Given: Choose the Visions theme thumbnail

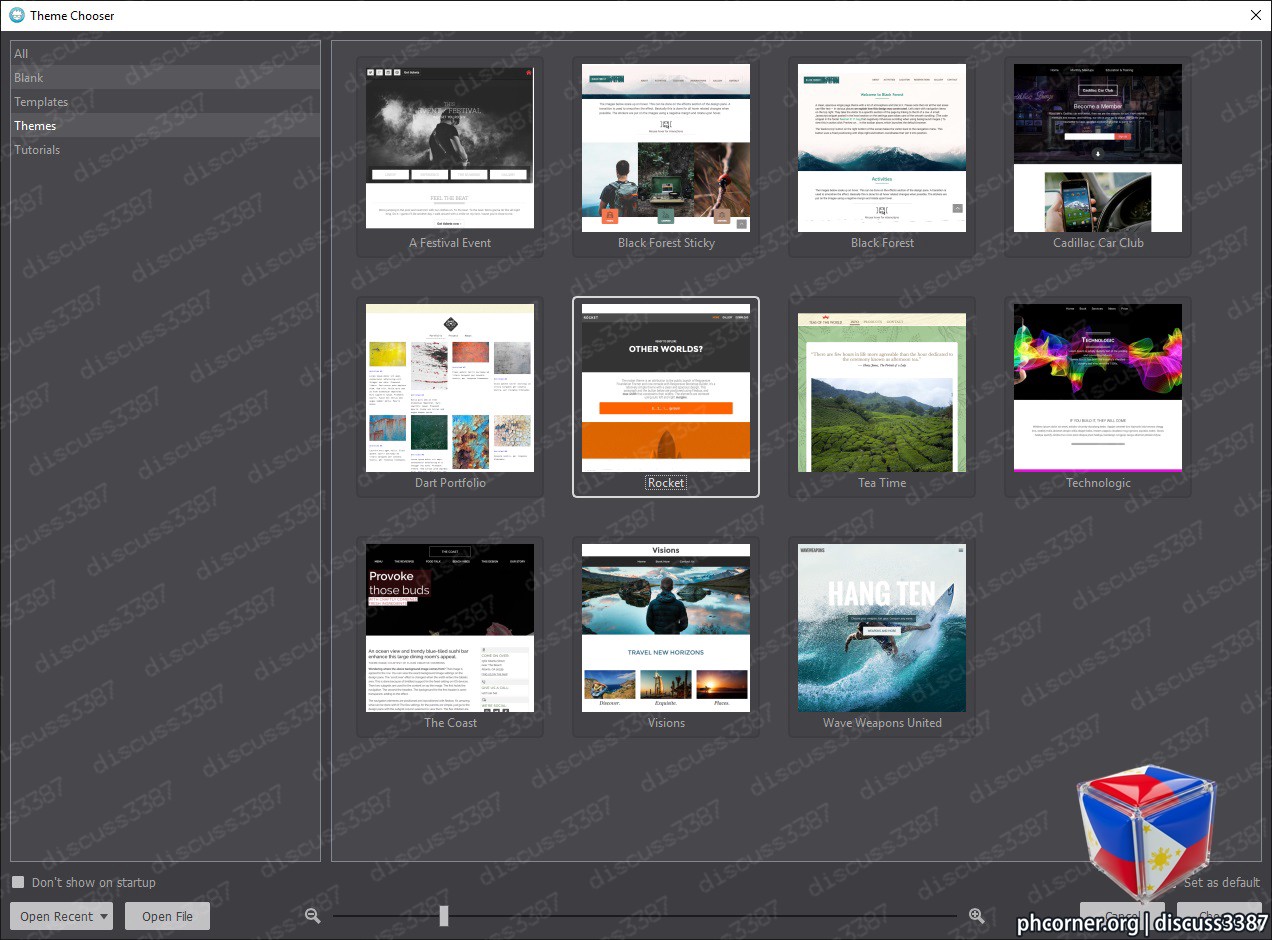Looking at the screenshot, I should tap(666, 628).
